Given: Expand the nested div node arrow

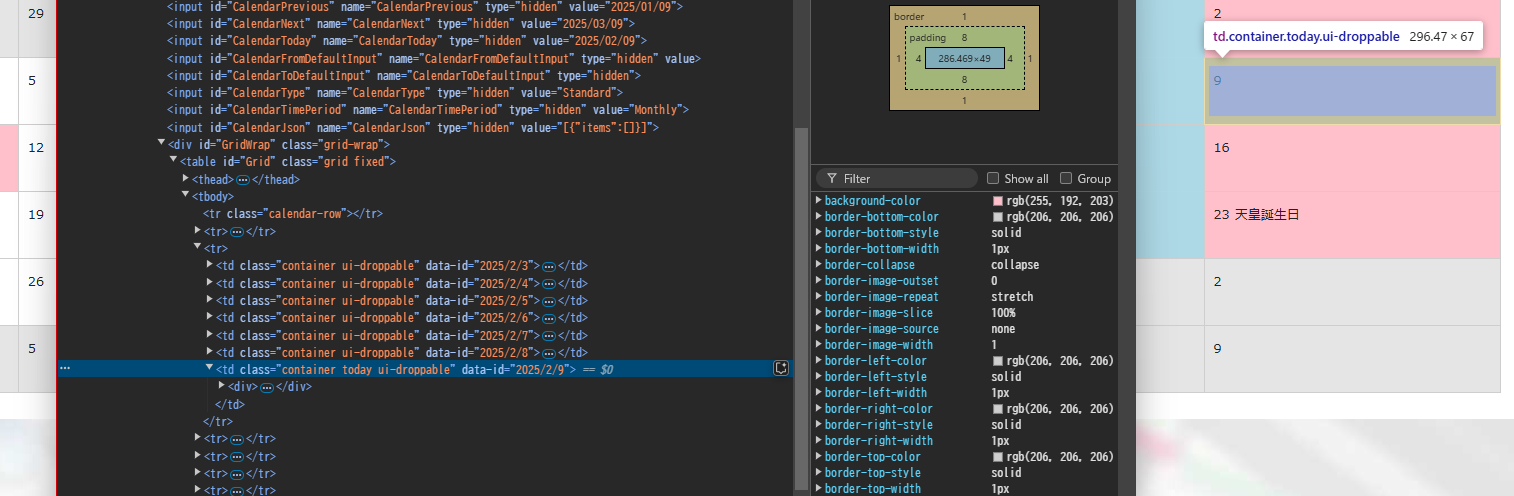Looking at the screenshot, I should point(222,386).
